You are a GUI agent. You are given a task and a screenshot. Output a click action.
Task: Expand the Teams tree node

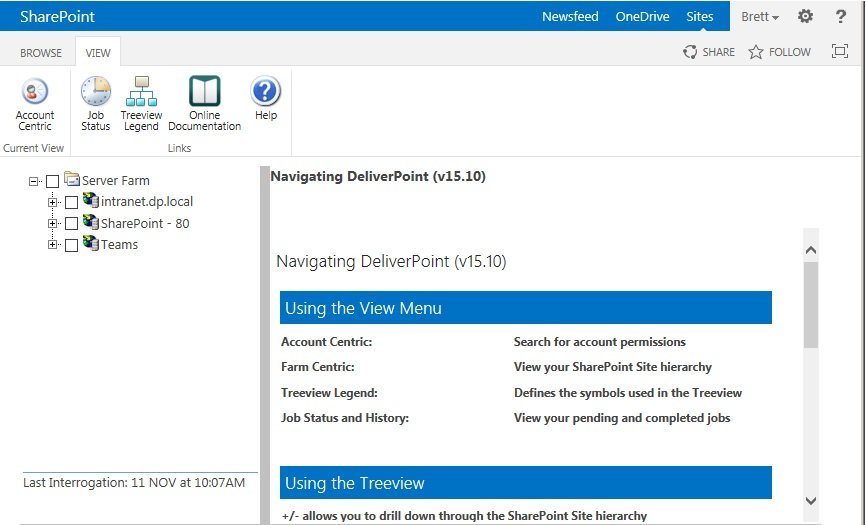(52, 245)
